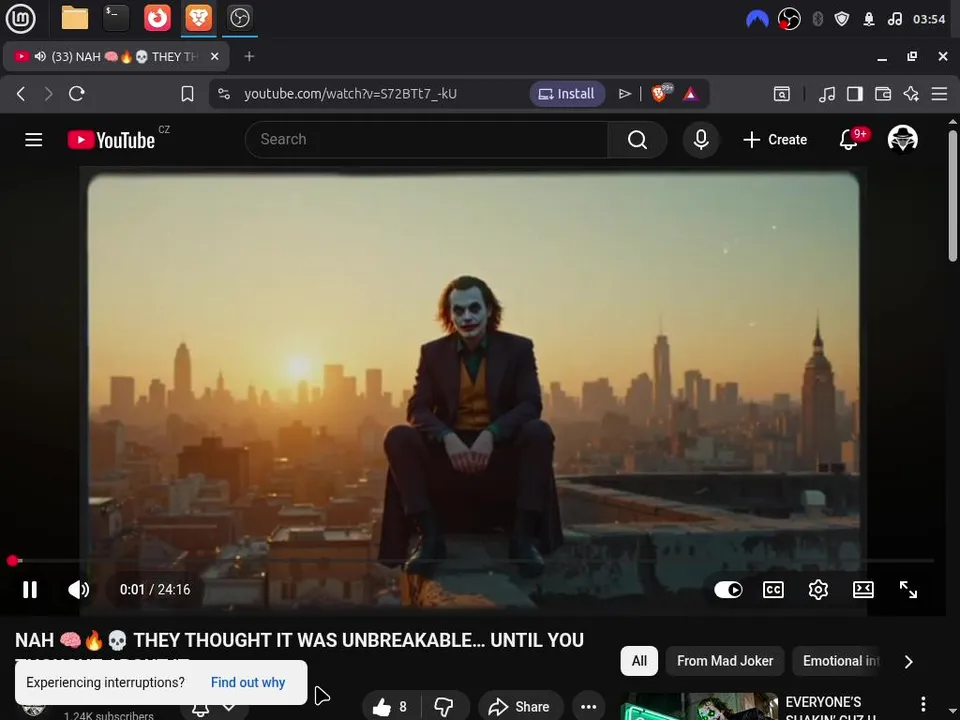960x720 pixels.
Task: Open the account avatar menu
Action: (x=902, y=139)
